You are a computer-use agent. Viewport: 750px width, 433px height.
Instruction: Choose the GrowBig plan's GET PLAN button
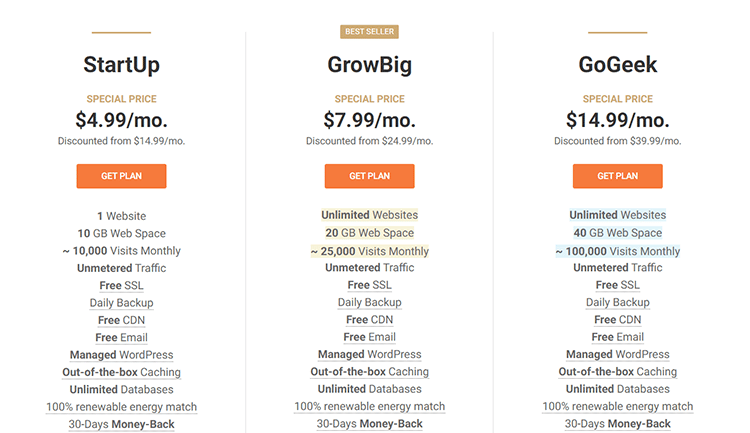pyautogui.click(x=369, y=176)
